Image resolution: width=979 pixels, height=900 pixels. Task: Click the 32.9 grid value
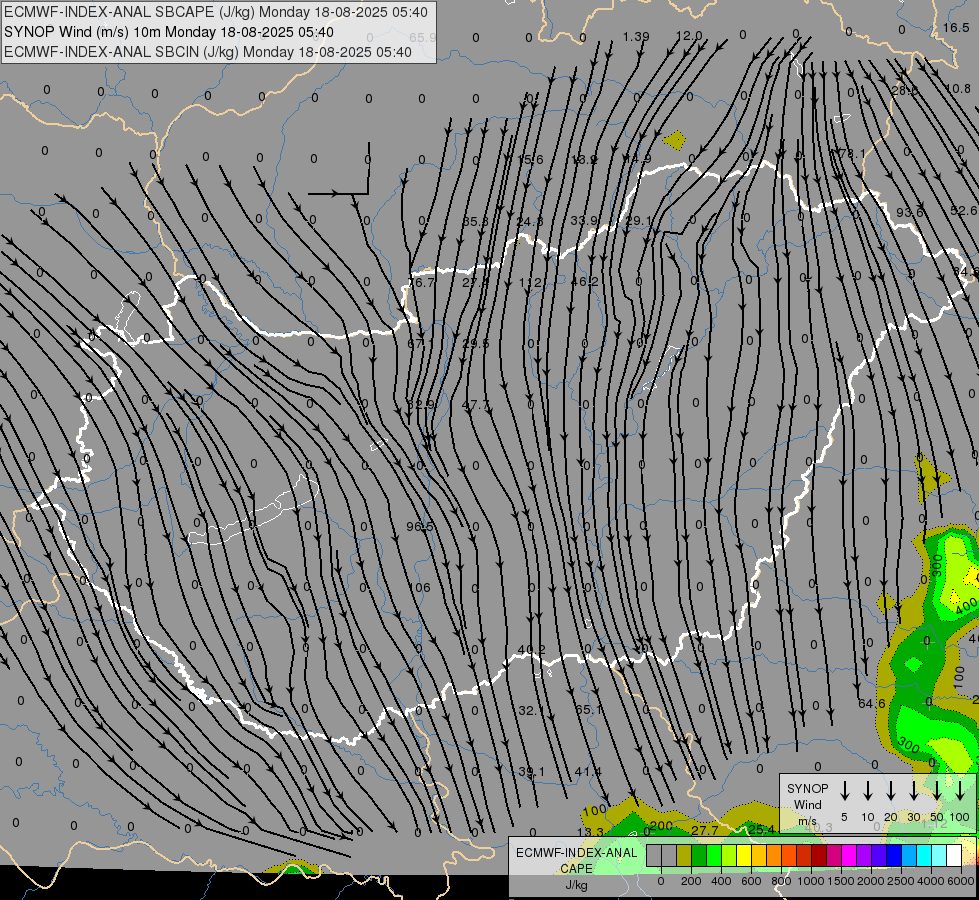click(420, 404)
